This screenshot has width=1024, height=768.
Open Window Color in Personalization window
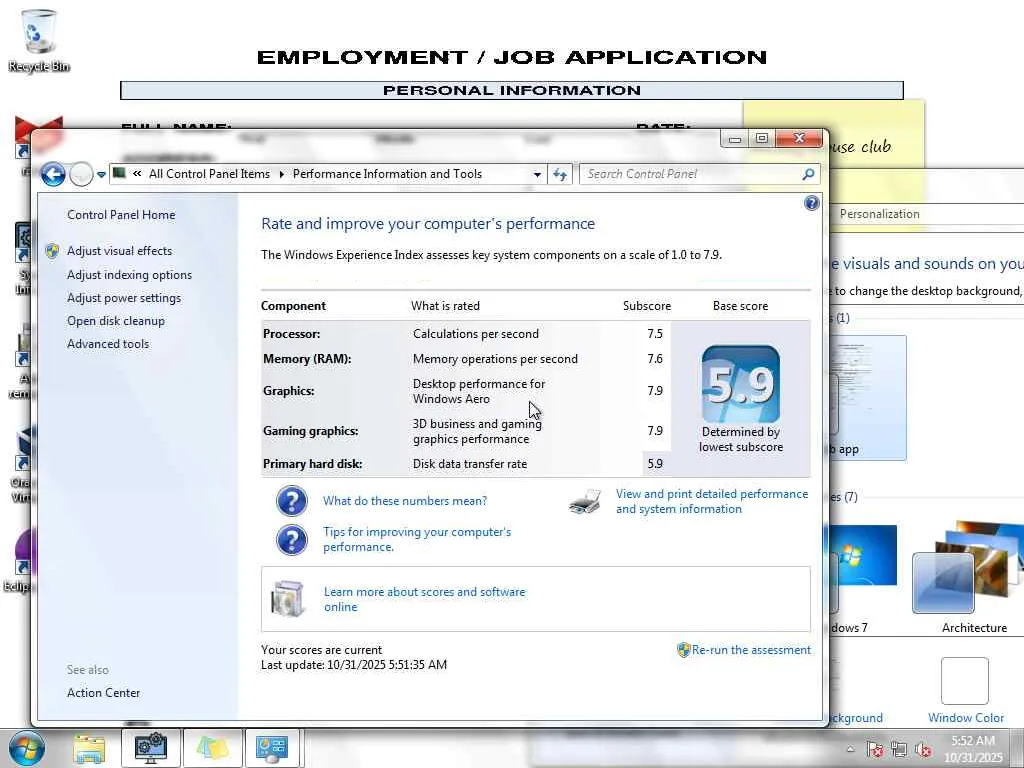coord(965,691)
